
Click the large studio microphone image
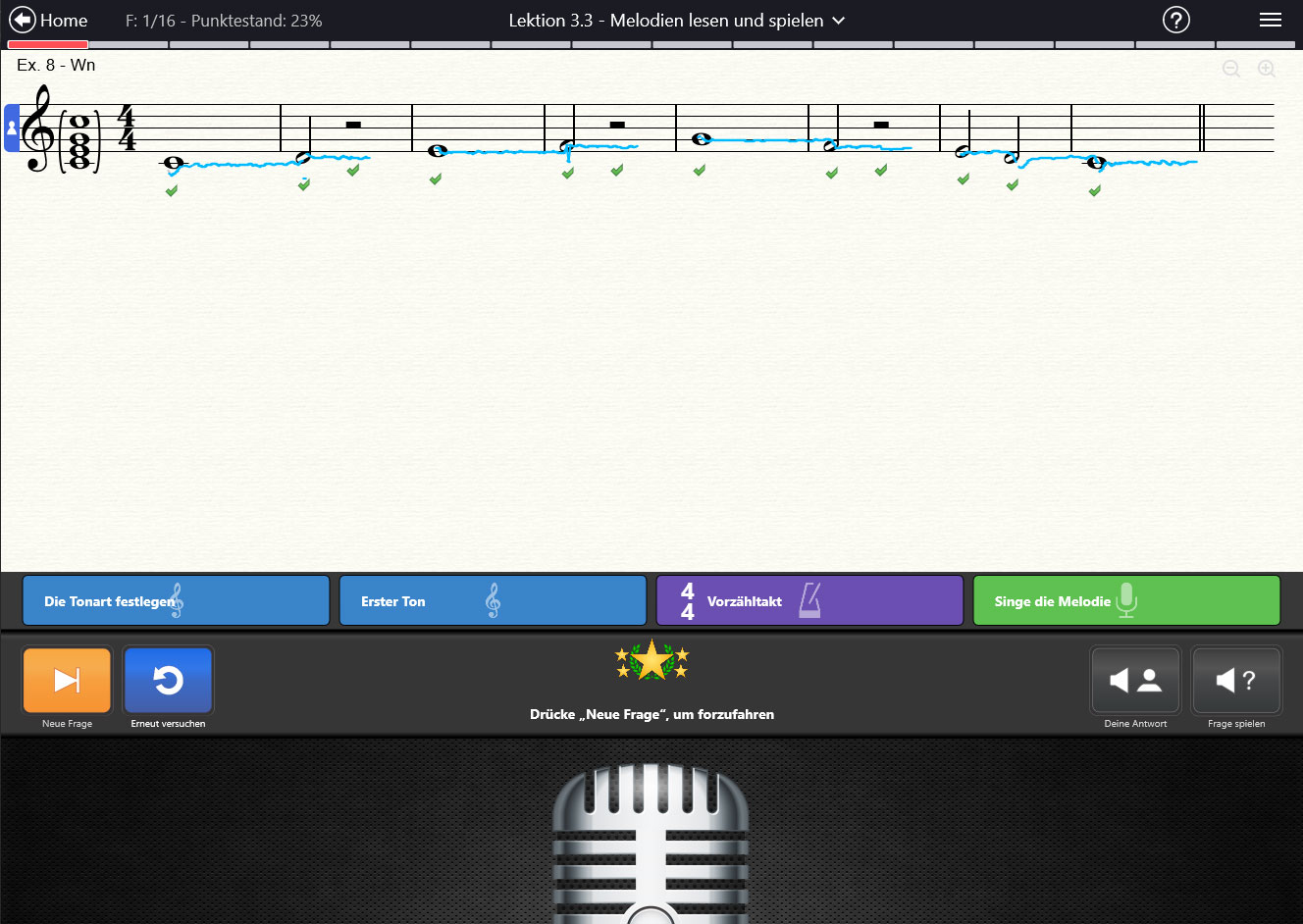pos(651,844)
